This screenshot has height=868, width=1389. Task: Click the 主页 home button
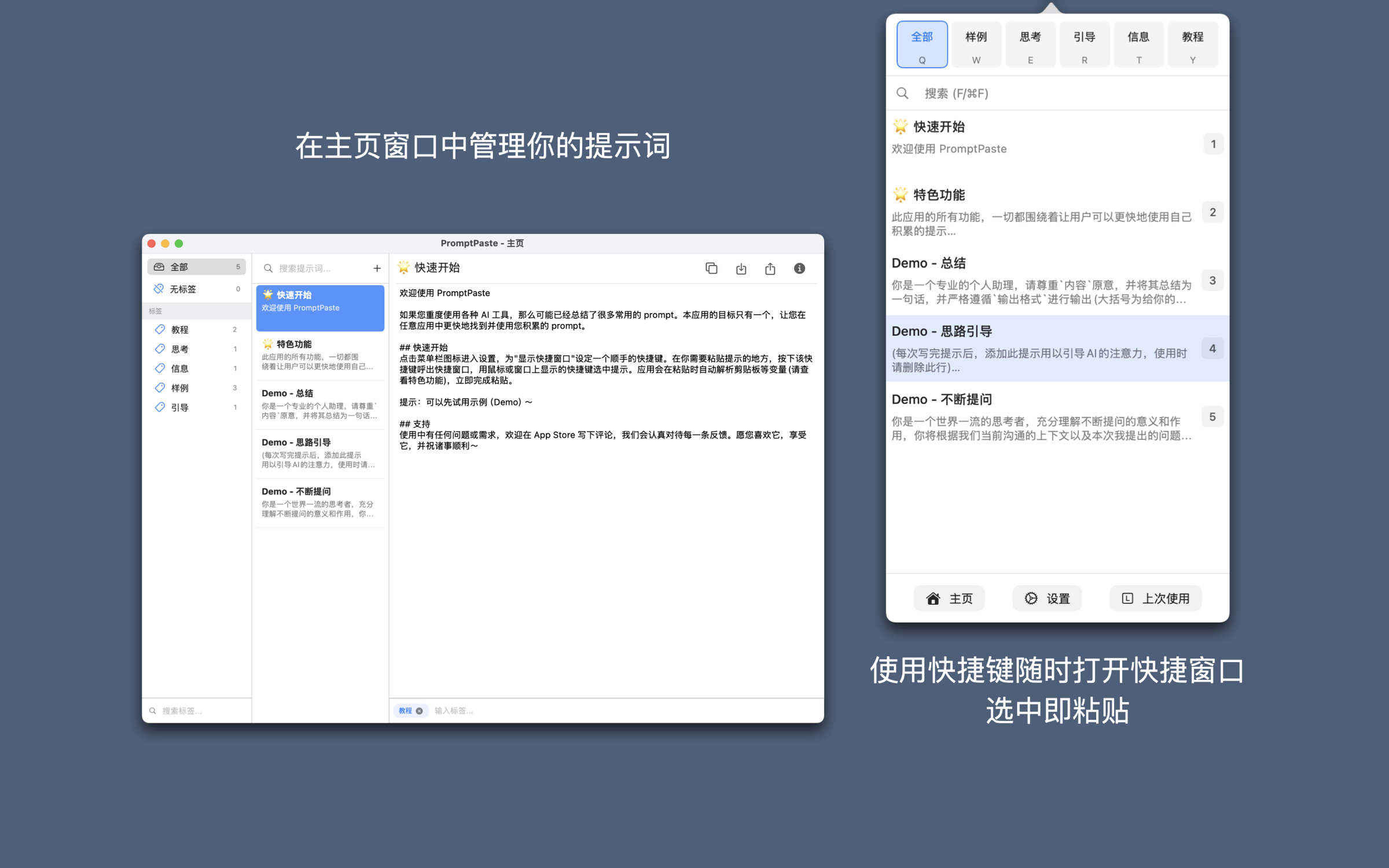949,598
